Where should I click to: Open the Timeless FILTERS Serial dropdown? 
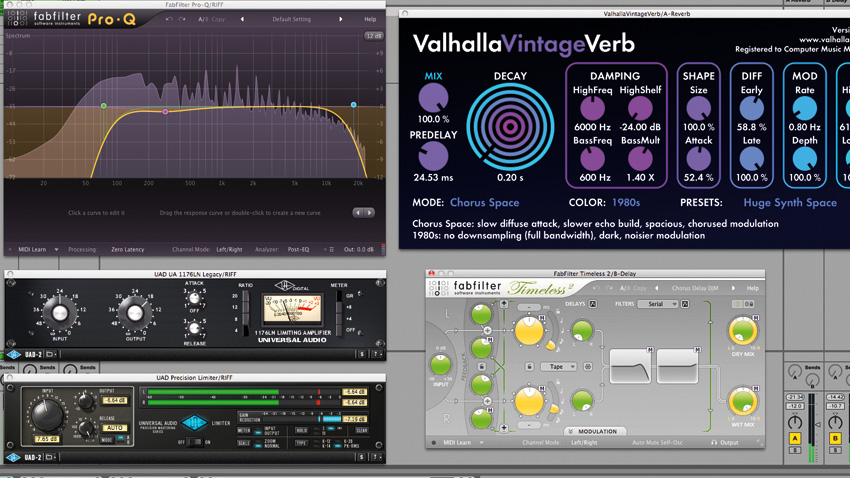(x=658, y=304)
